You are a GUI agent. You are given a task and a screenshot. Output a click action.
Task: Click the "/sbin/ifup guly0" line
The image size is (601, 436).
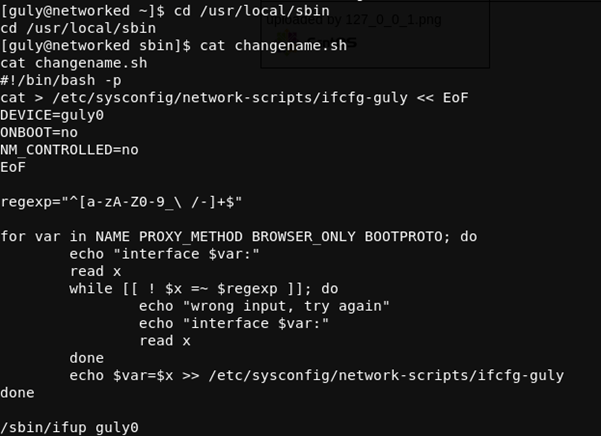tap(70, 428)
